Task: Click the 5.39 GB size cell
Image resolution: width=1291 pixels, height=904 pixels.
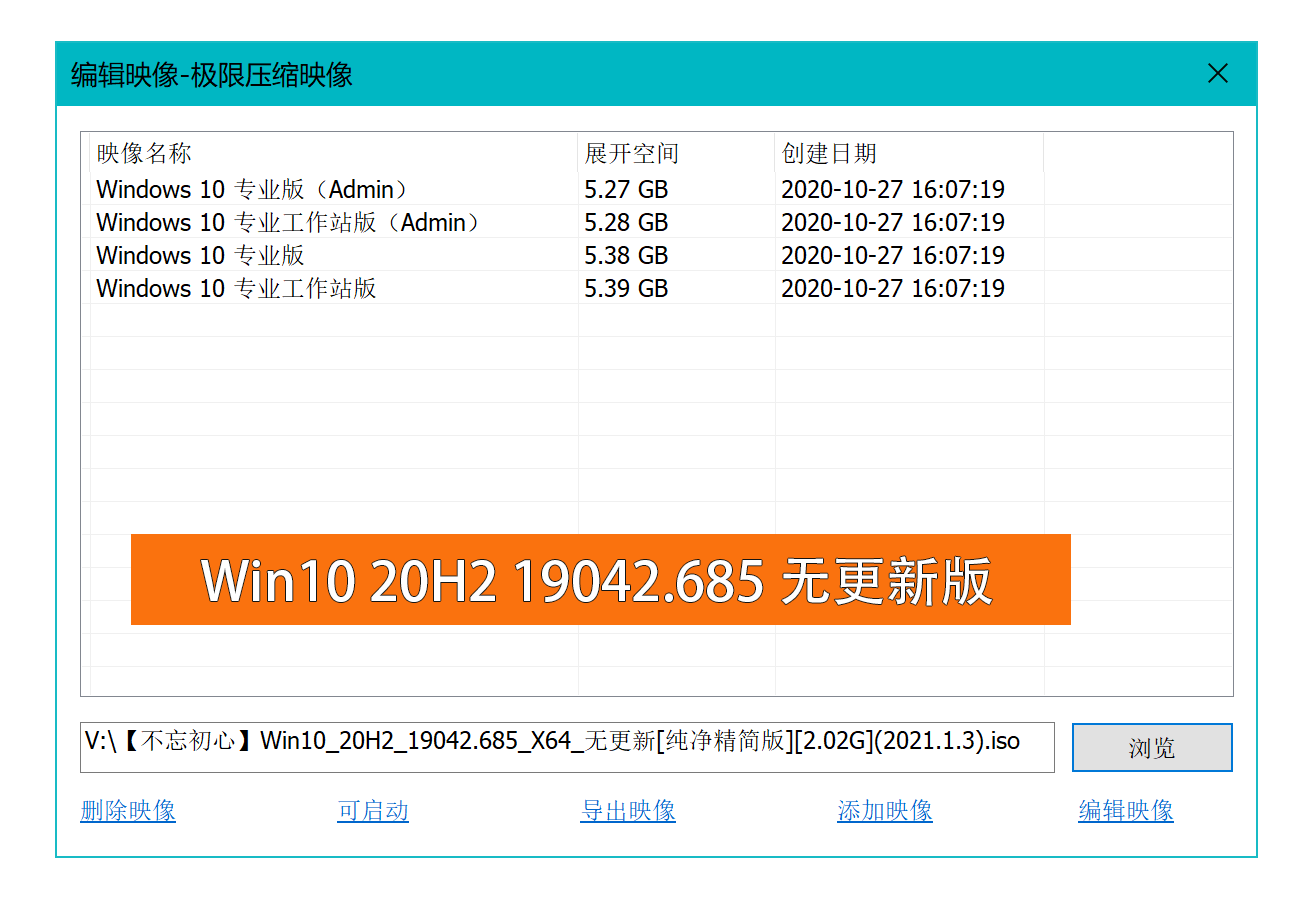Action: (626, 288)
